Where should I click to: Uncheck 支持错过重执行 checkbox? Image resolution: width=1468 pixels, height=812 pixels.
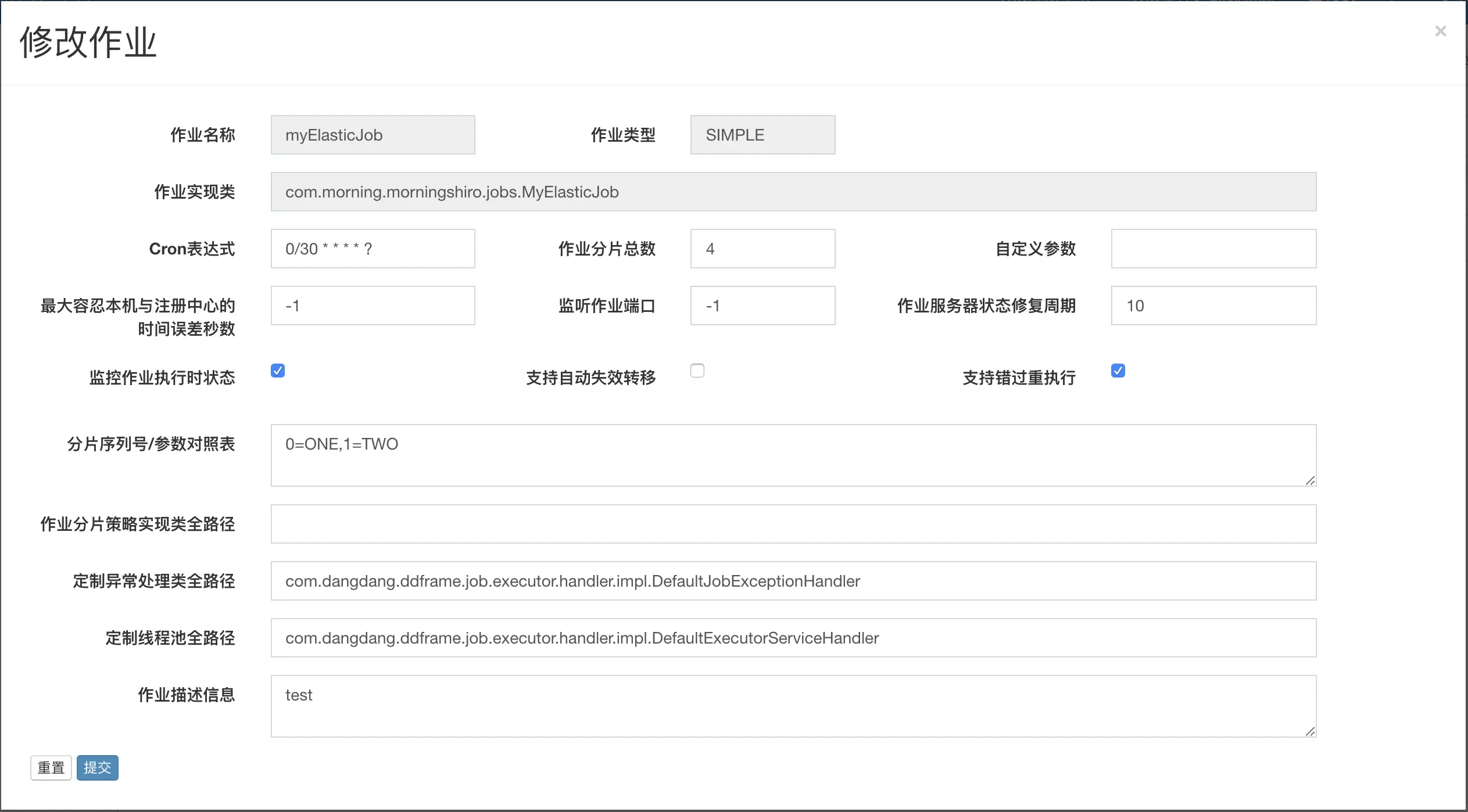point(1118,371)
